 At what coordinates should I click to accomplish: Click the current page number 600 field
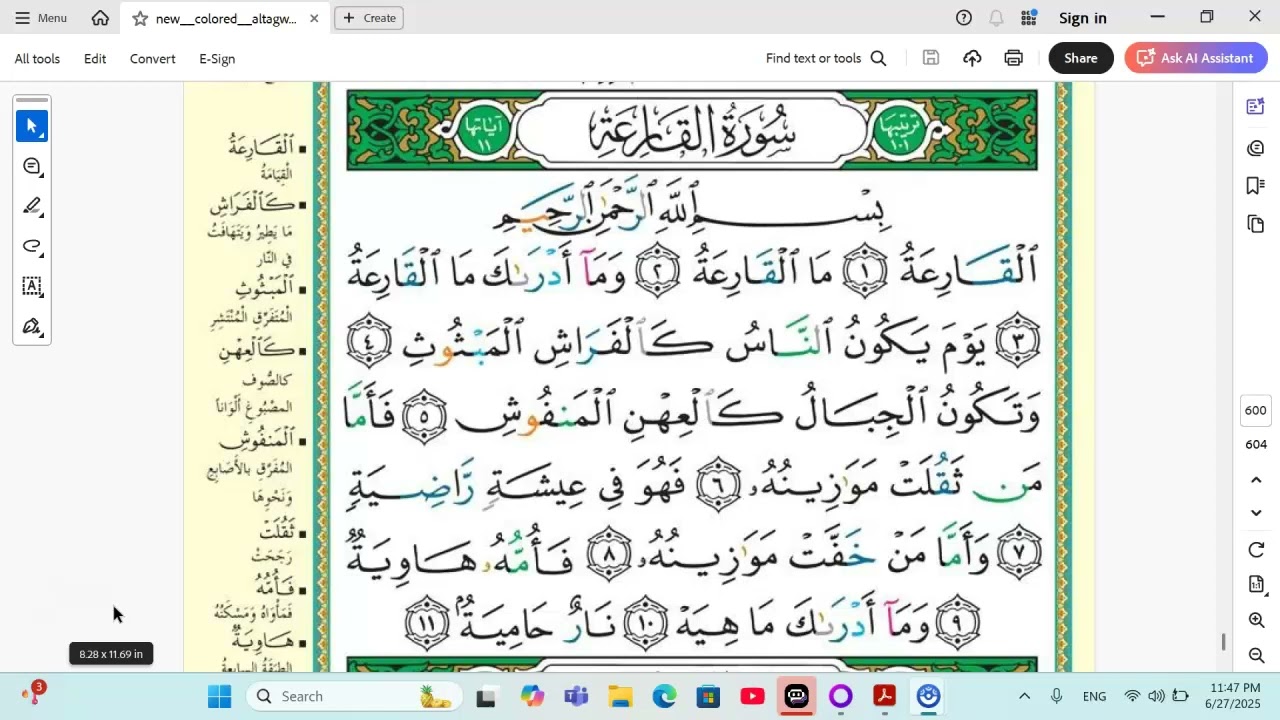point(1256,410)
